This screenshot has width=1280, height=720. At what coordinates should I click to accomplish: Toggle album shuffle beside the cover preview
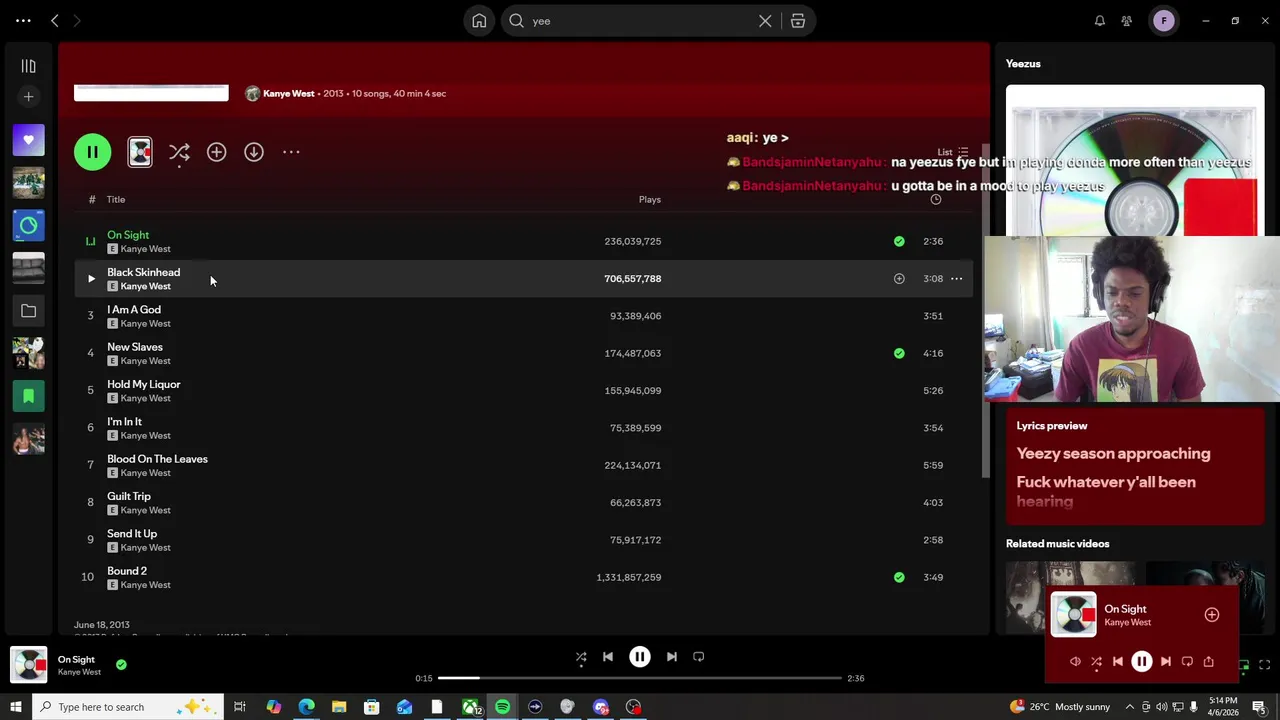[179, 152]
